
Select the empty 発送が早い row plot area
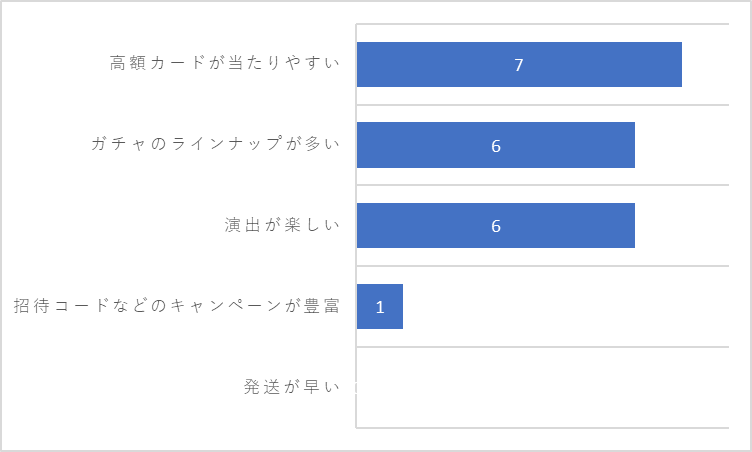point(543,387)
